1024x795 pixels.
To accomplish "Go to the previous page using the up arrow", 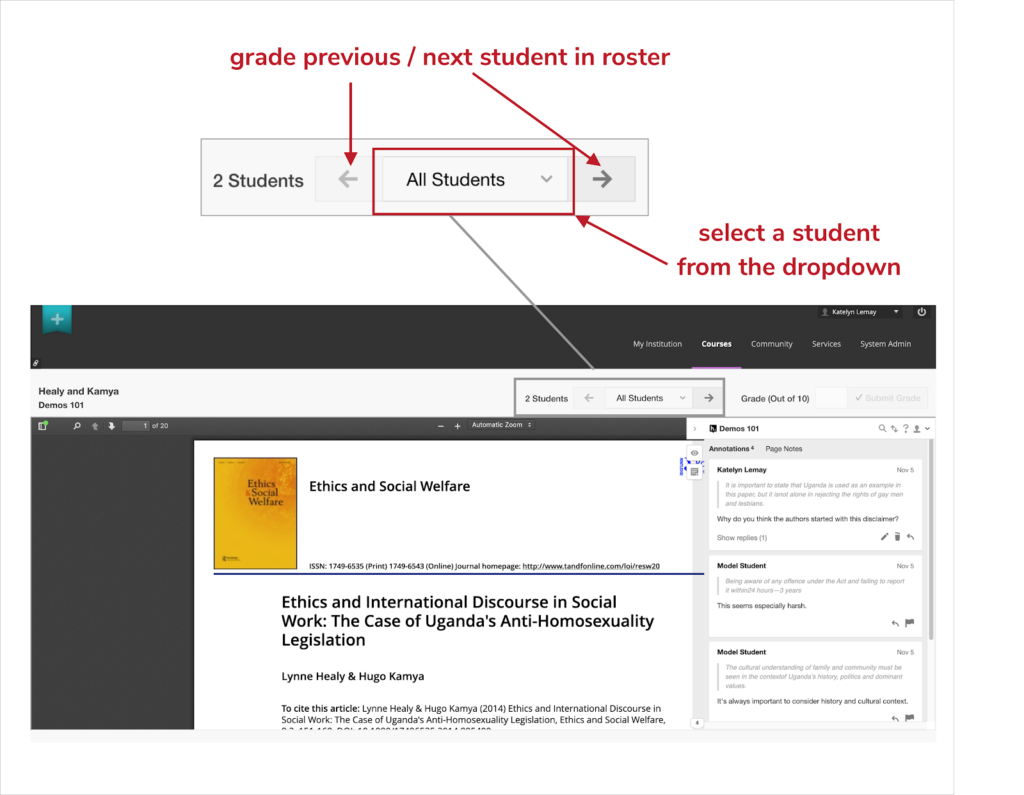I will tap(94, 424).
